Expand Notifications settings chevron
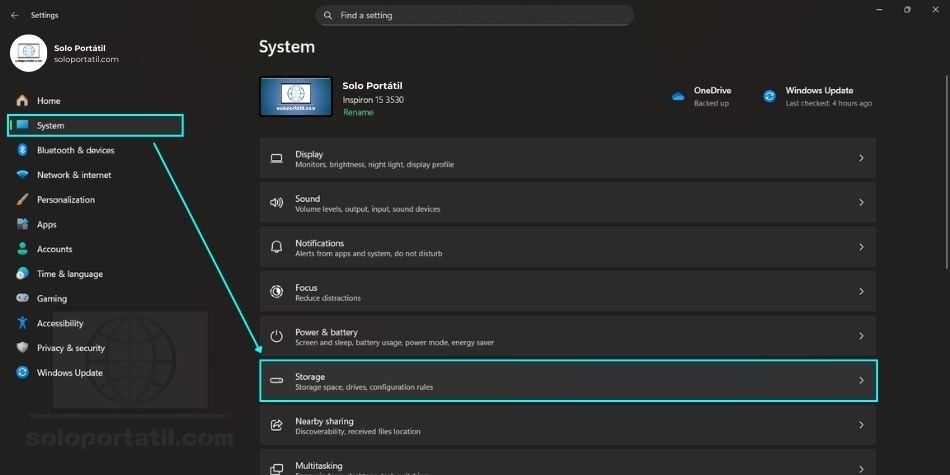 [x=861, y=247]
